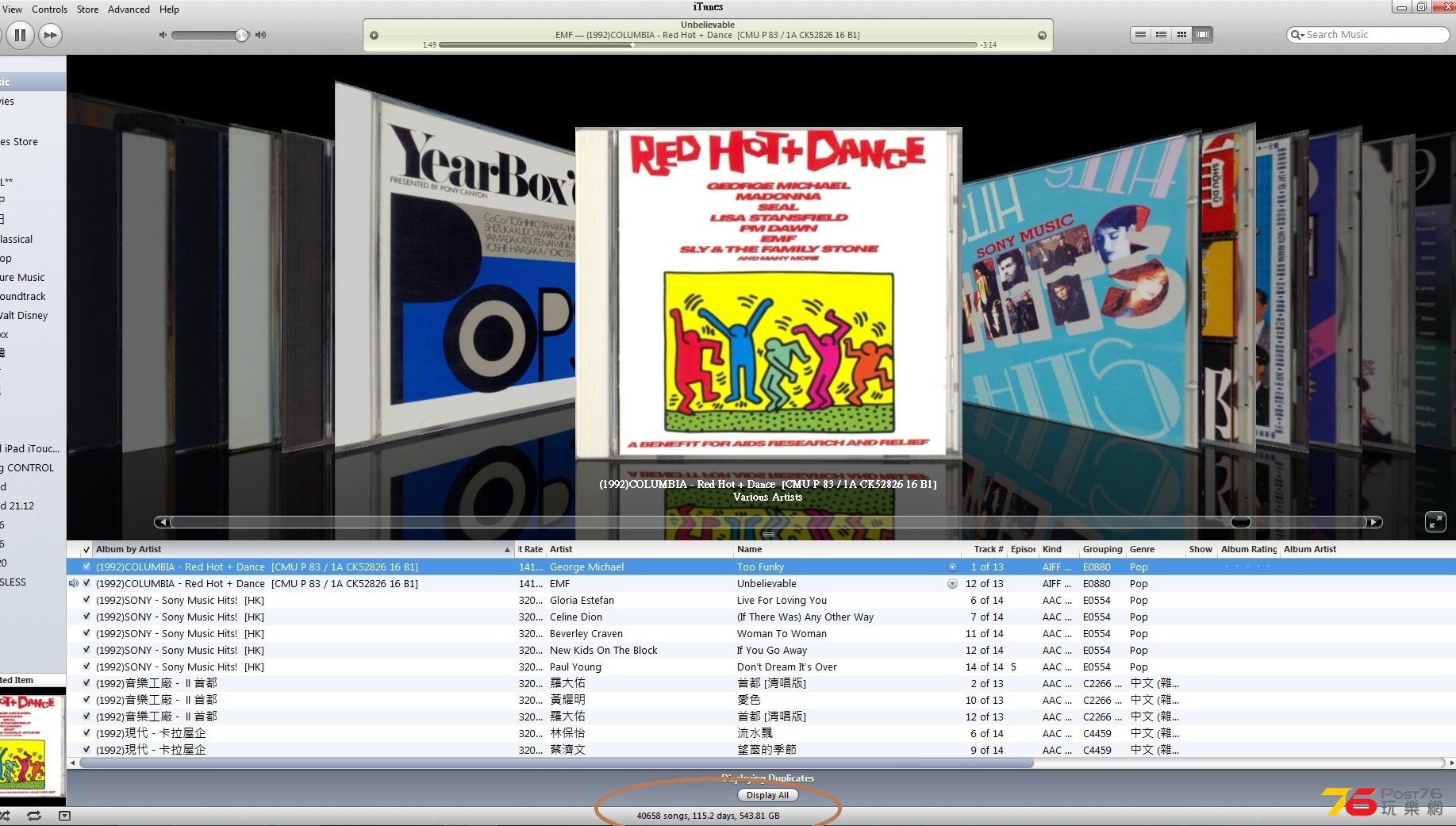Click the left arrow icon in the now-playing display
Image resolution: width=1456 pixels, height=826 pixels.
click(374, 35)
